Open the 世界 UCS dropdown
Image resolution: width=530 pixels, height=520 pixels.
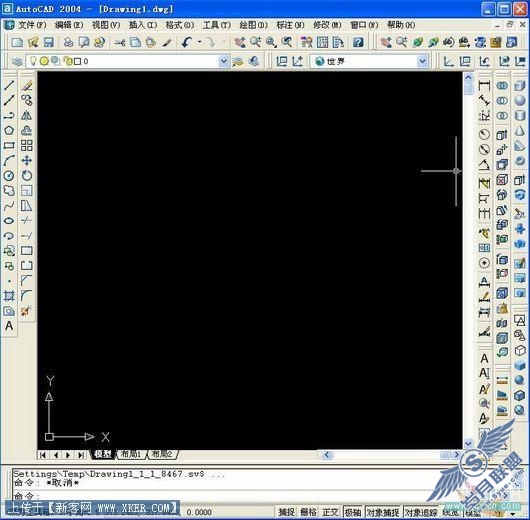coord(422,61)
